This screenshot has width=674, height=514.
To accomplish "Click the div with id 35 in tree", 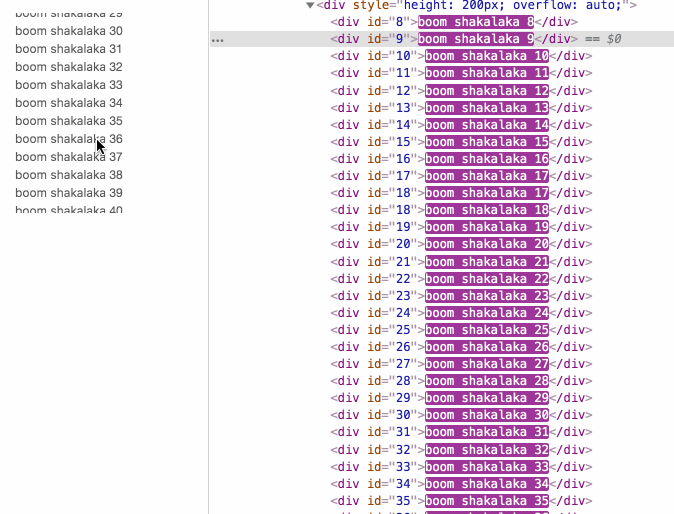I will (461, 501).
